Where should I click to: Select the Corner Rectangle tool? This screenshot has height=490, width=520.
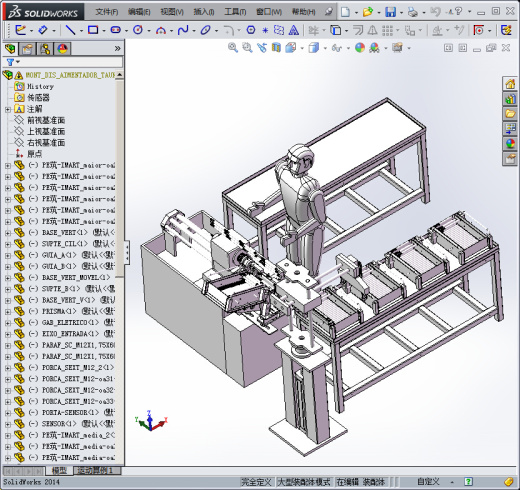[x=93, y=30]
